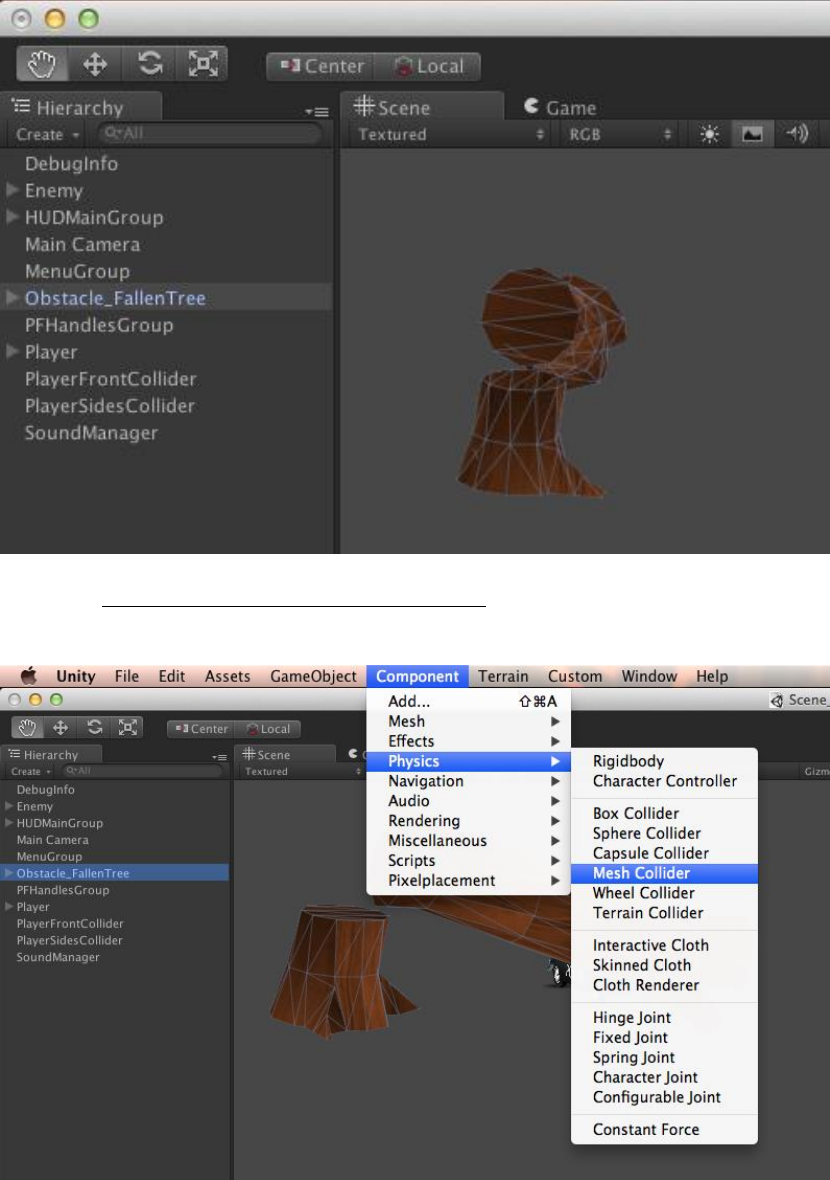
Task: Open the RGB render mode dropdown
Action: [x=620, y=135]
